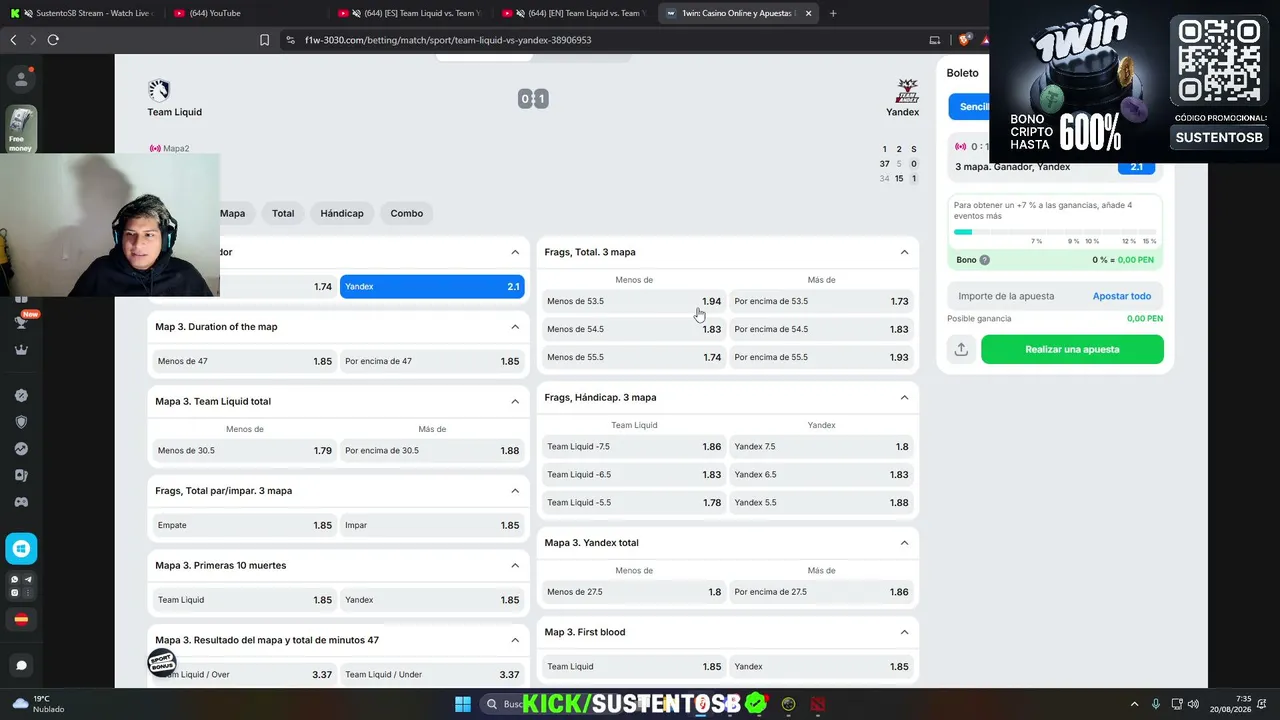Click the Importe de la apuesta field
The image size is (1280, 720).
1015,296
